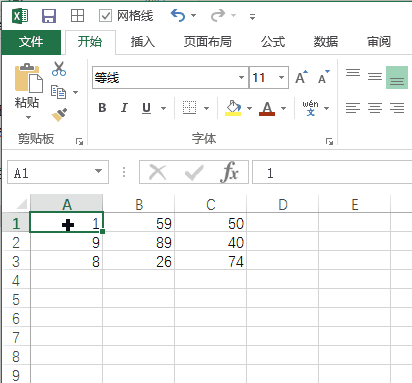Screen dimensions: 412x383
Task: Open the 文件 File tab
Action: [x=31, y=42]
